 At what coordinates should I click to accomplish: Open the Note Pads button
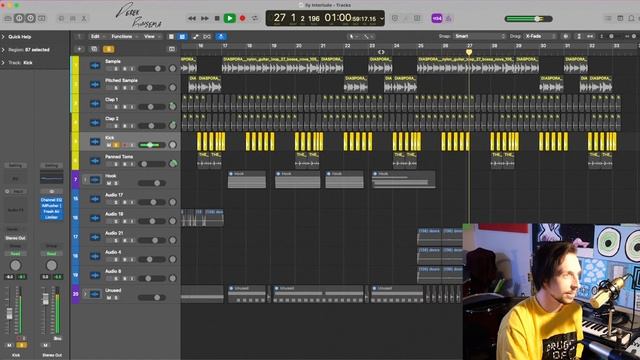click(620, 18)
